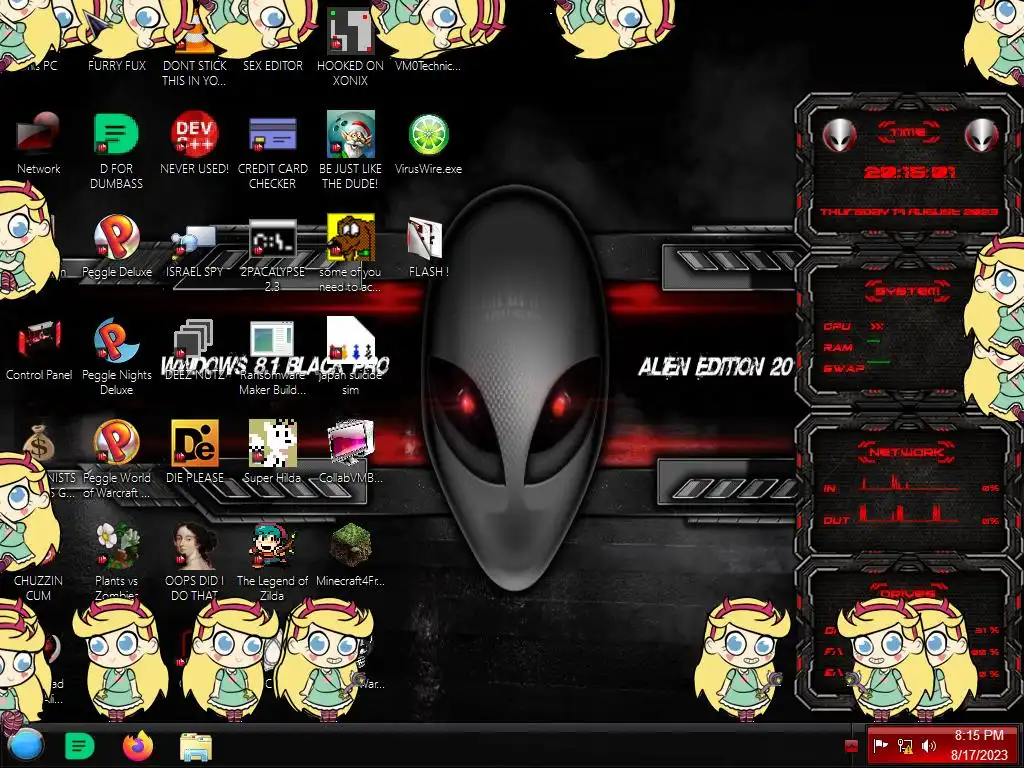Click the Action Center flag tray icon
This screenshot has height=768, width=1024.
click(881, 745)
